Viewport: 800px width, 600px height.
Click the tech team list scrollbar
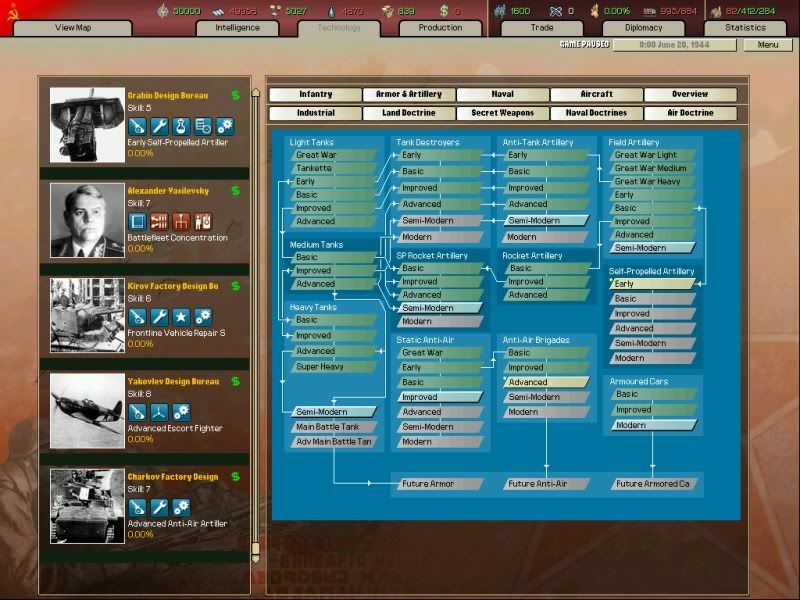pos(255,320)
